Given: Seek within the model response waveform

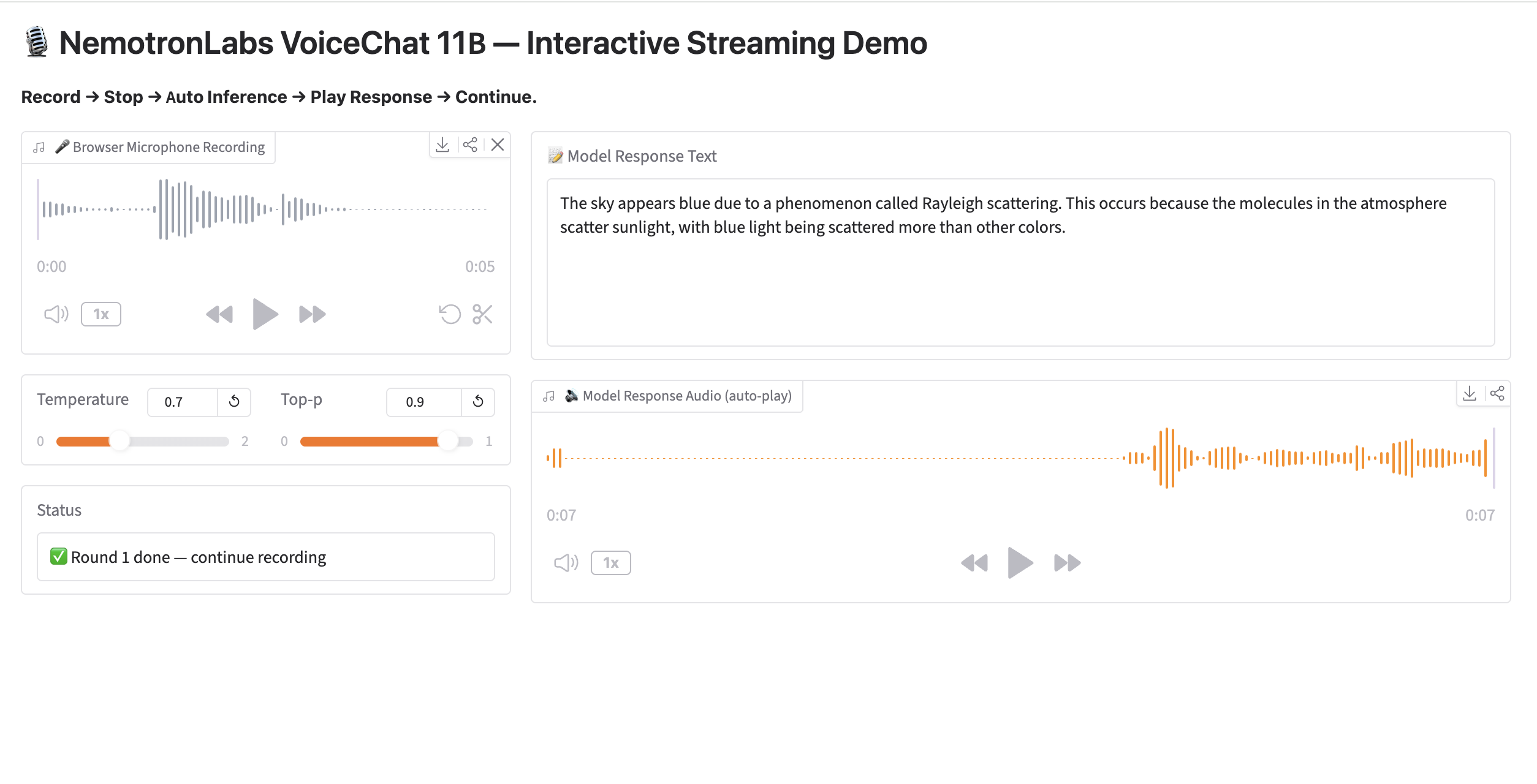Looking at the screenshot, I should point(1021,458).
